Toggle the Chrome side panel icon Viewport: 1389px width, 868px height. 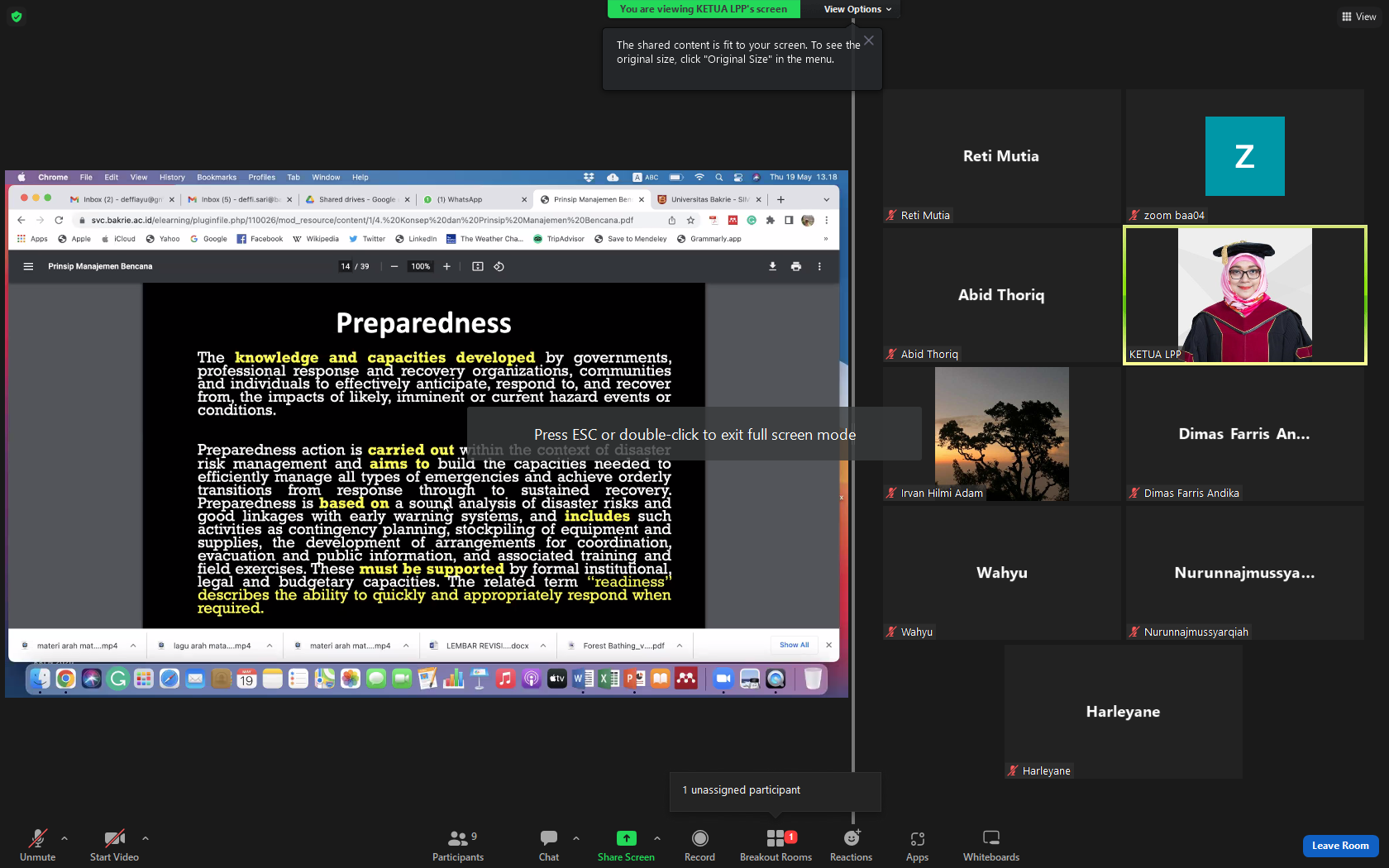(x=789, y=220)
